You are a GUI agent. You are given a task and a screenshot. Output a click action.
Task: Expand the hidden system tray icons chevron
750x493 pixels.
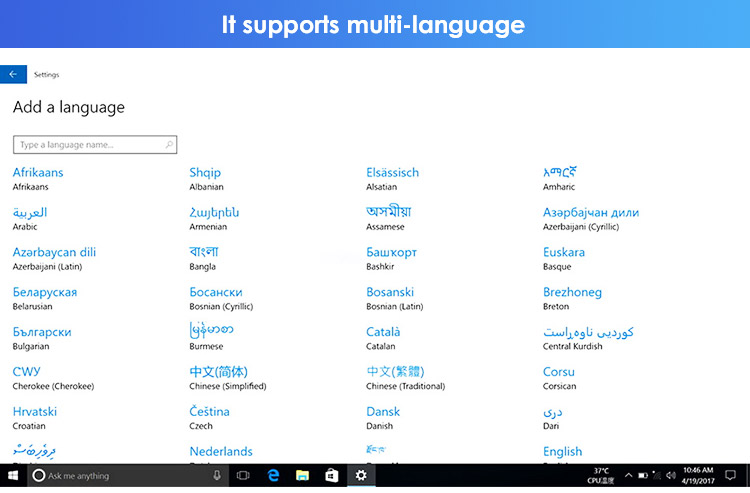(629, 475)
